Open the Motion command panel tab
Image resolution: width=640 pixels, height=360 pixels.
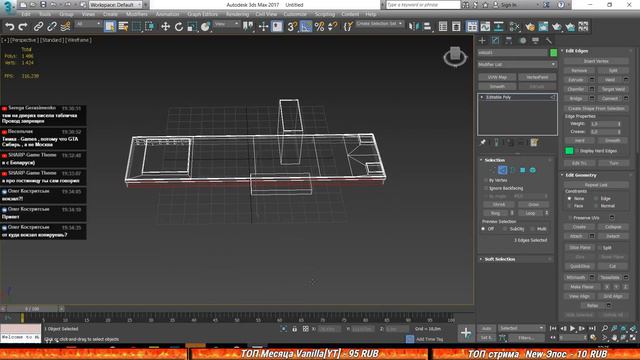pos(522,40)
